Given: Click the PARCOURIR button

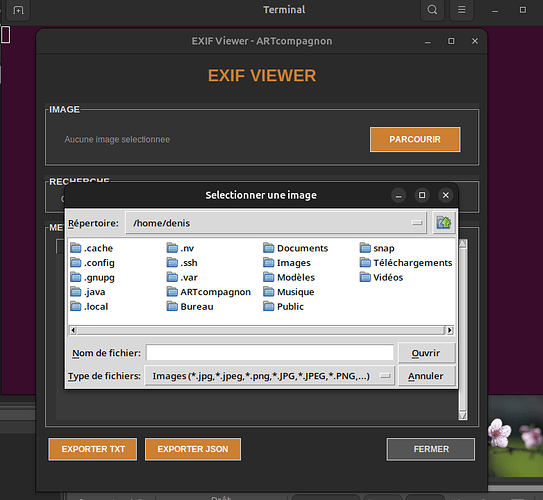Looking at the screenshot, I should click(415, 139).
